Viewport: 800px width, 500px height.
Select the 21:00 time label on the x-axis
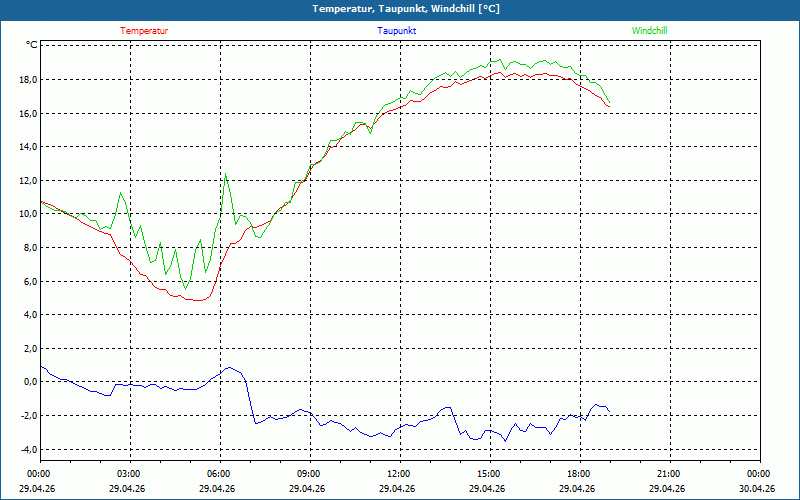tap(669, 473)
